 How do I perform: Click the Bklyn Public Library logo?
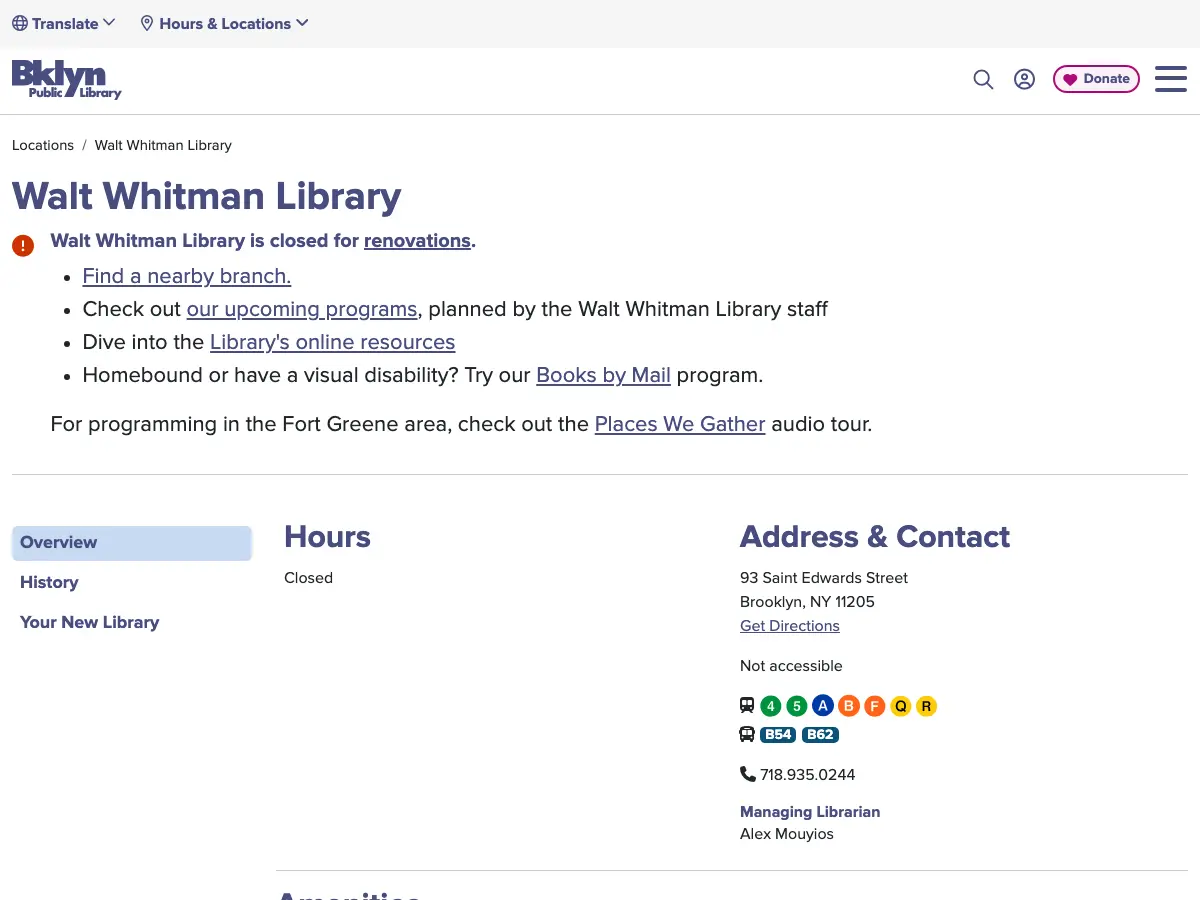[66, 80]
